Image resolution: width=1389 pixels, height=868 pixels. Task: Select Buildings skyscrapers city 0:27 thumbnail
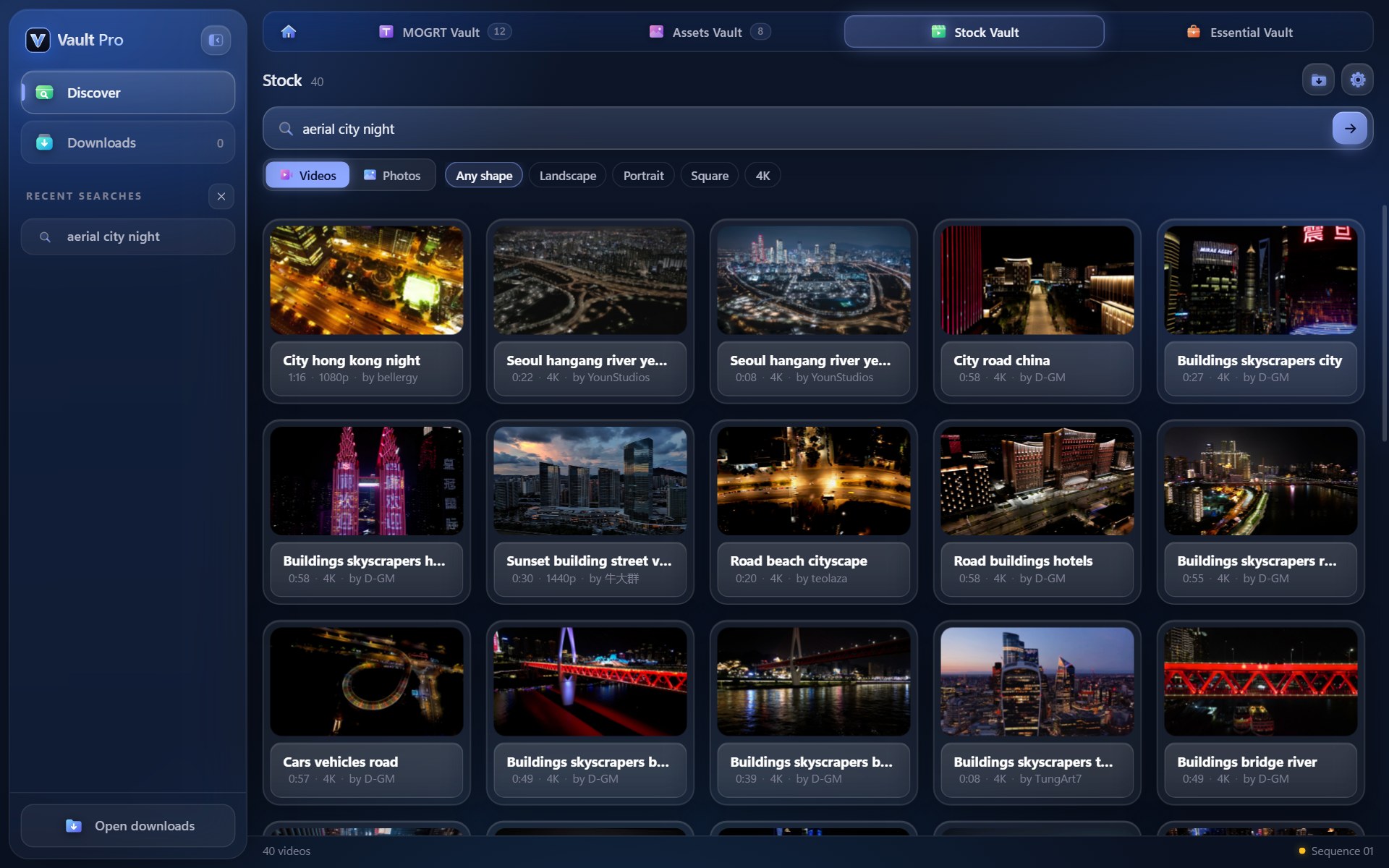point(1261,281)
